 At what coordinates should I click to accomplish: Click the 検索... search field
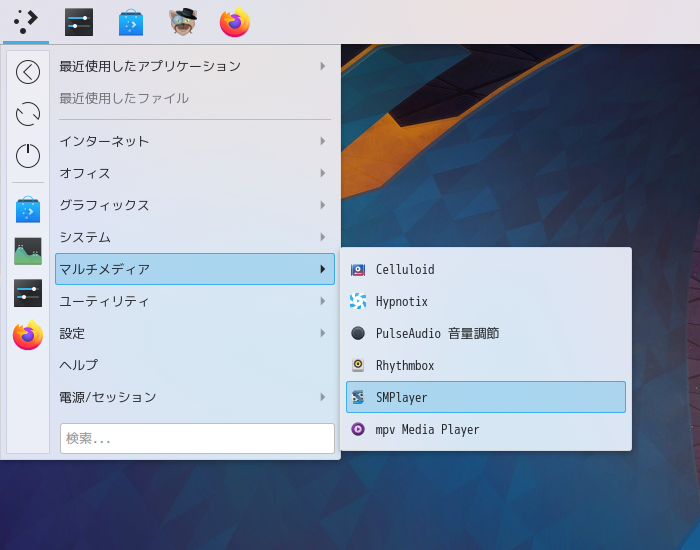[197, 438]
